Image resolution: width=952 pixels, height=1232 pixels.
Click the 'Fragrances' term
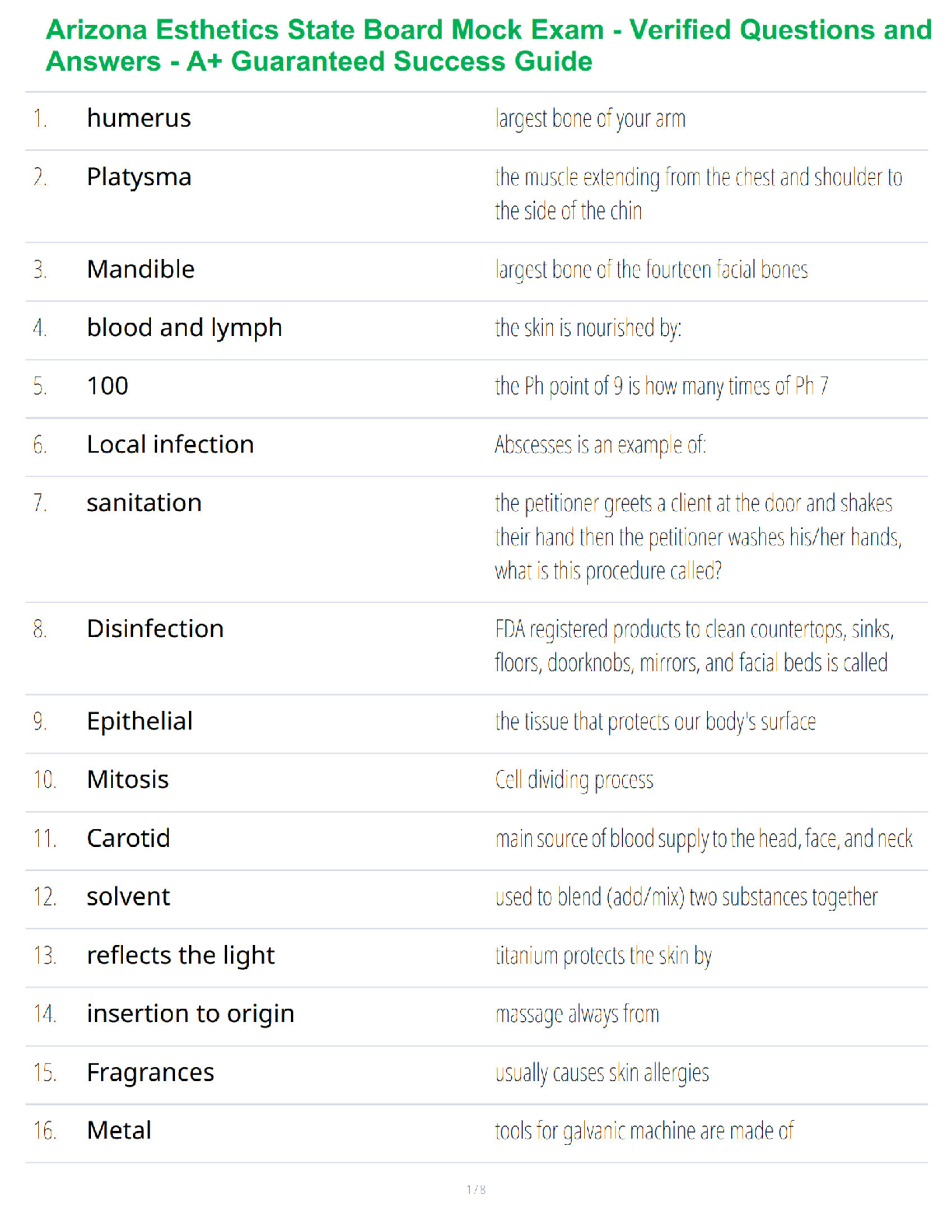pos(150,1073)
